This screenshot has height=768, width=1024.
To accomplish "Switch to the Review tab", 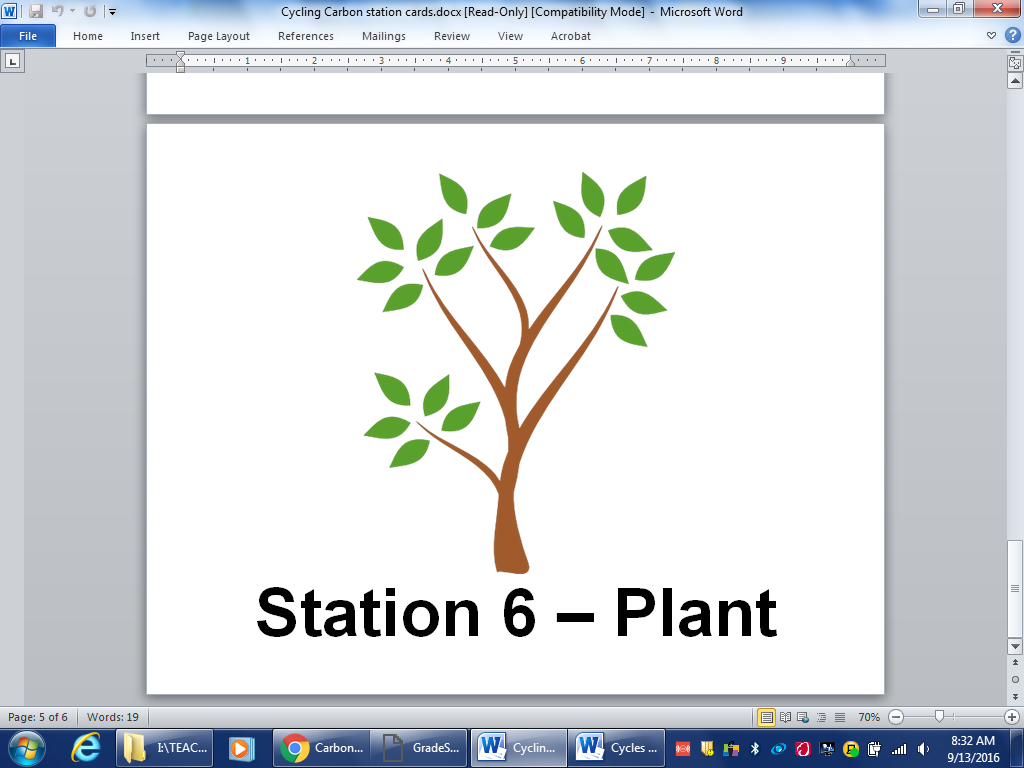I will [451, 36].
